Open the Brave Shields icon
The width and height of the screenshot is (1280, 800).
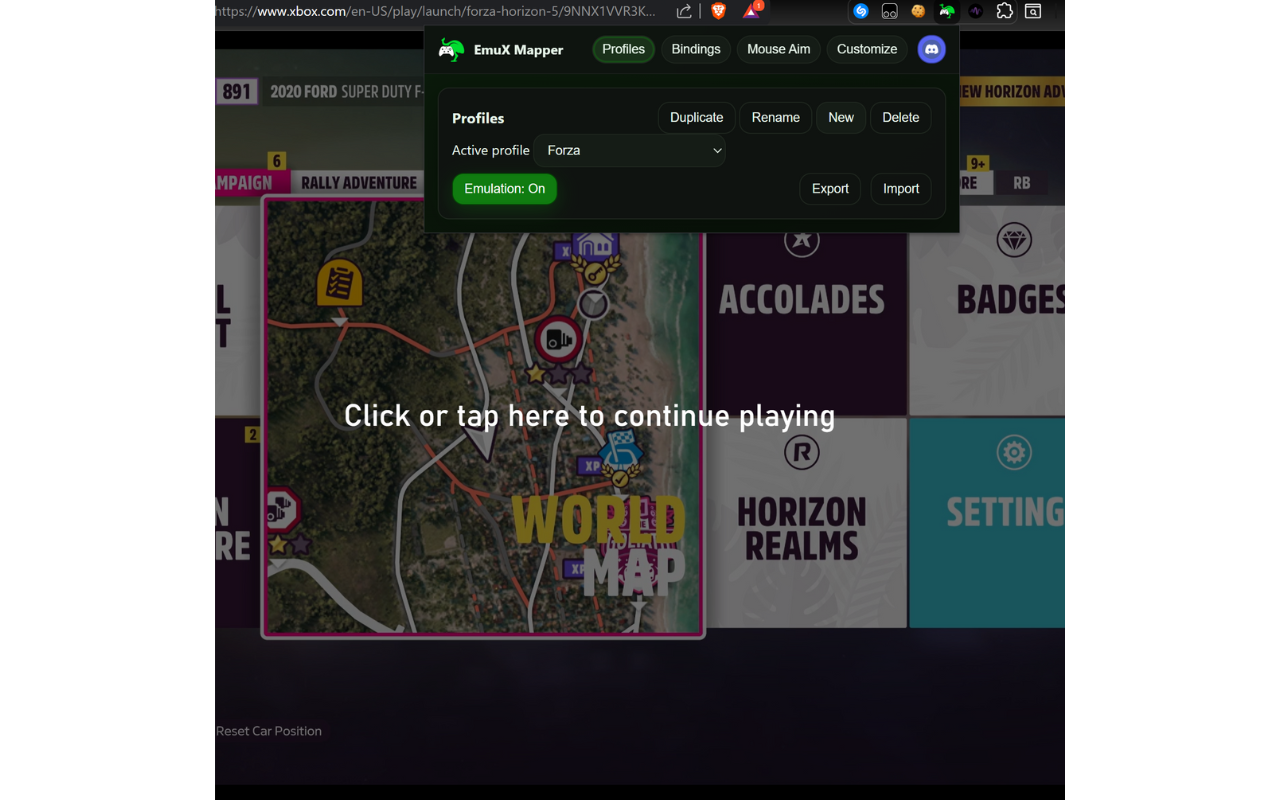[718, 11]
